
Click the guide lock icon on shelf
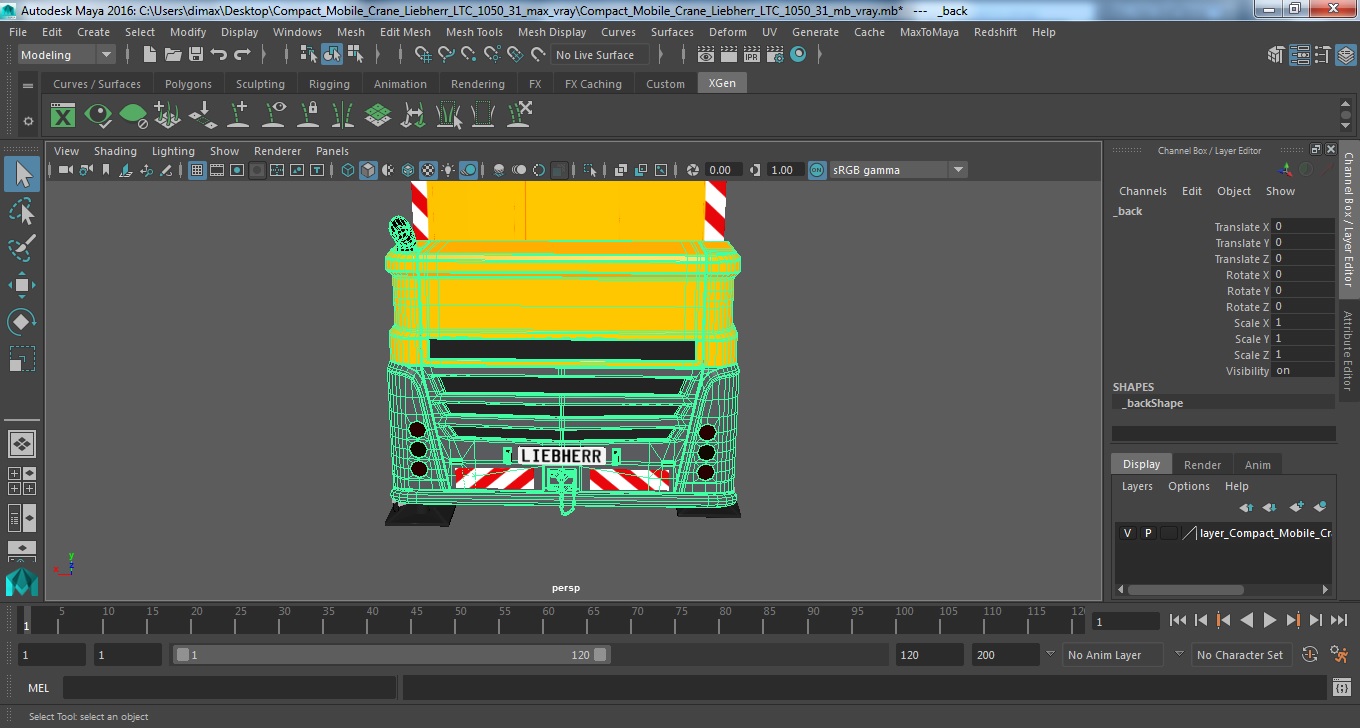(309, 115)
